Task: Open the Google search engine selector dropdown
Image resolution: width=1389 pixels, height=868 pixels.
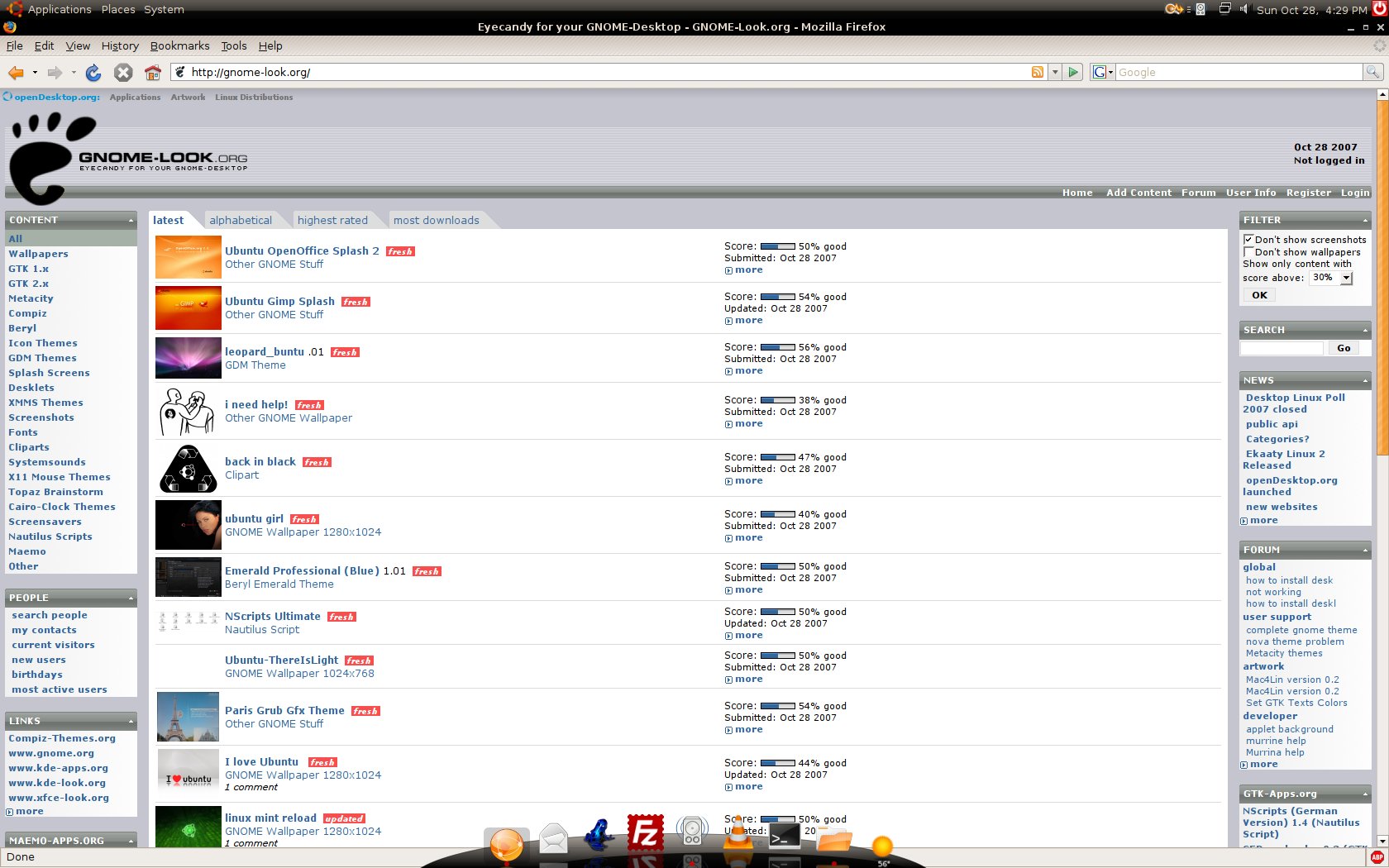Action: pyautogui.click(x=1103, y=72)
